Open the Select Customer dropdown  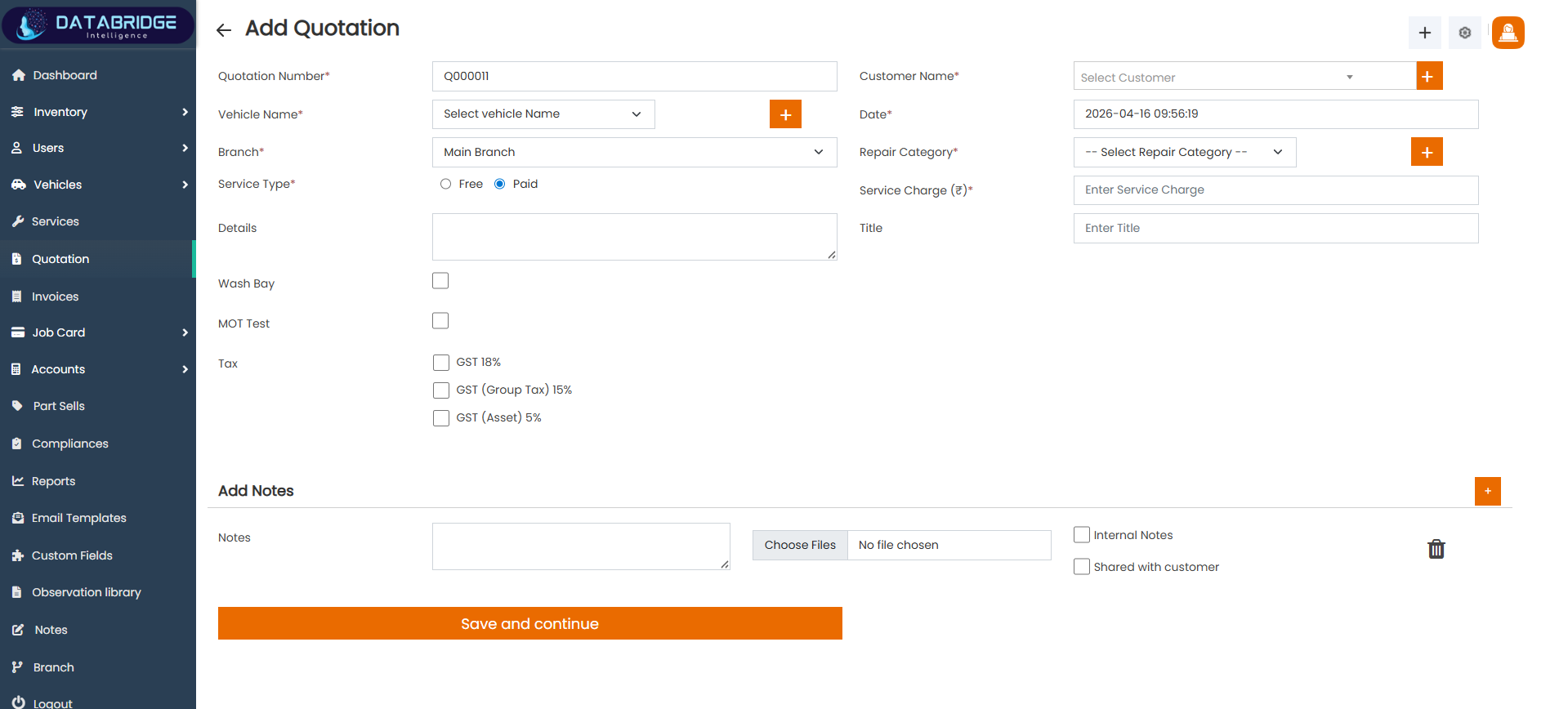[x=1244, y=76]
